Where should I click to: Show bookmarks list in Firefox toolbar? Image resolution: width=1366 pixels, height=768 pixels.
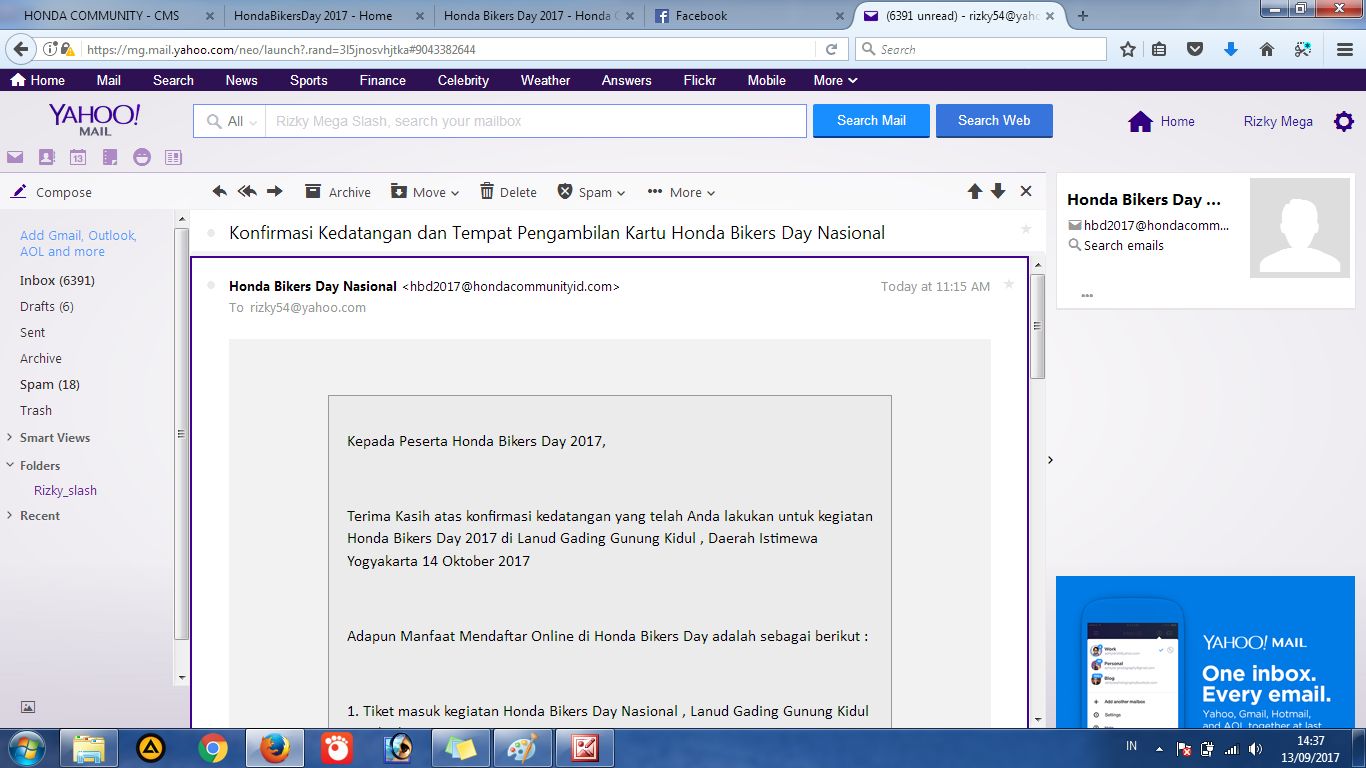click(1160, 49)
